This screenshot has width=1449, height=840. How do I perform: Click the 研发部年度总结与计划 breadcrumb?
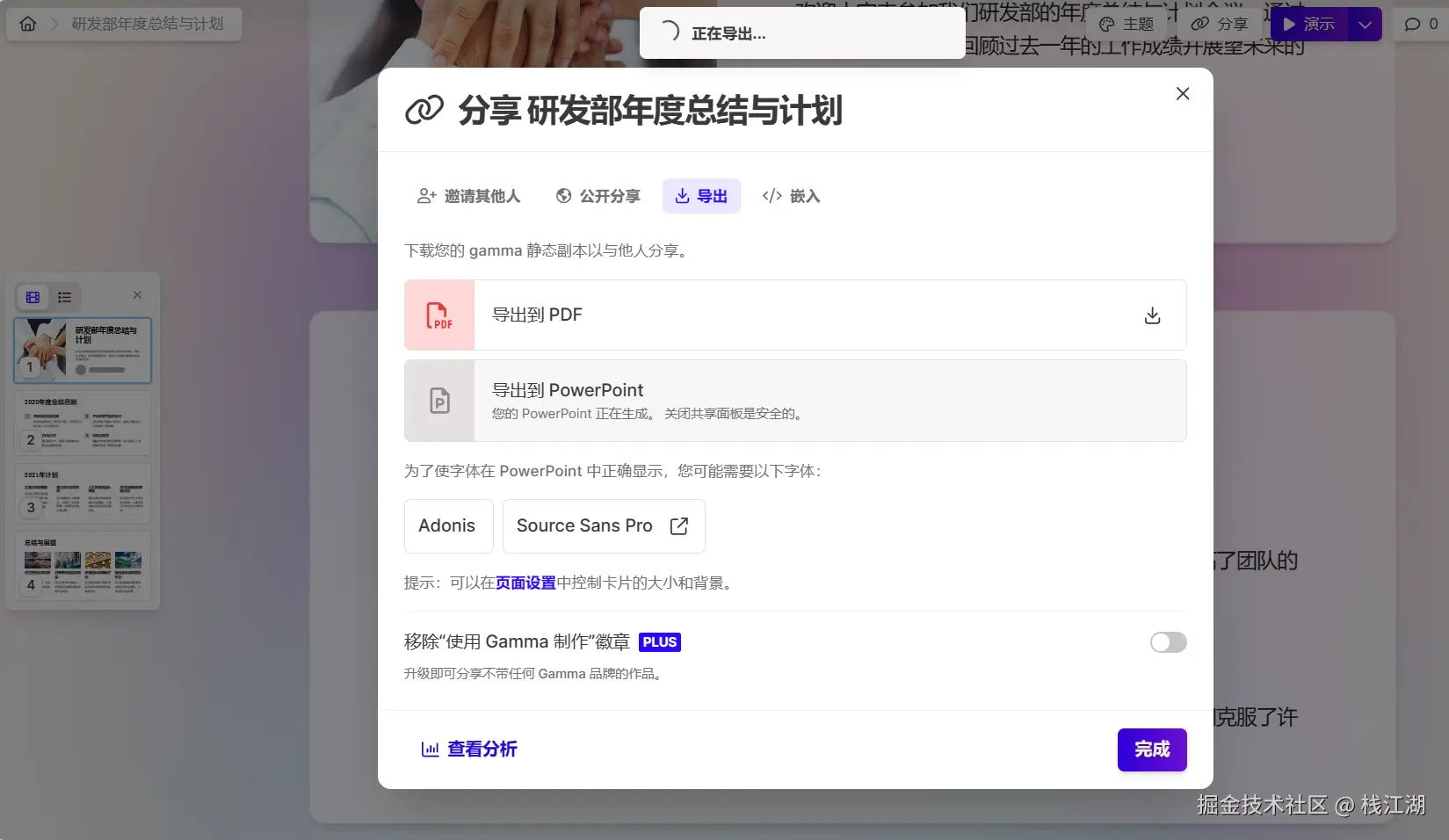[x=148, y=24]
